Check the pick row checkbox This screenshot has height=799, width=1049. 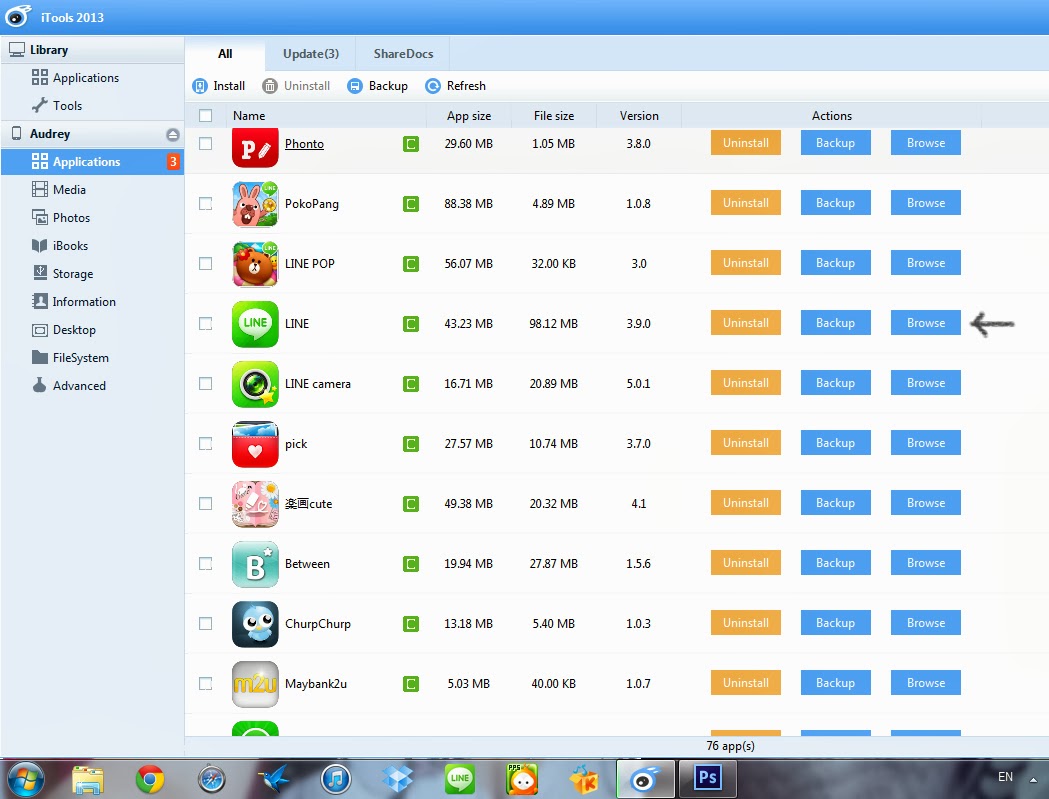(x=205, y=444)
